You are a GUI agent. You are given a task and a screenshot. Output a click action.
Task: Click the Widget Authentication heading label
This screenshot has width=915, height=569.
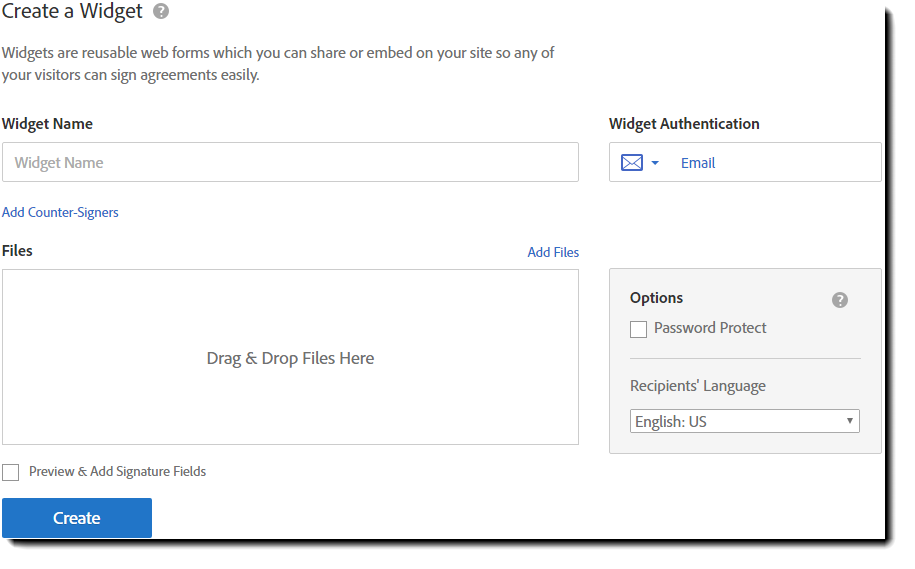[x=684, y=124]
